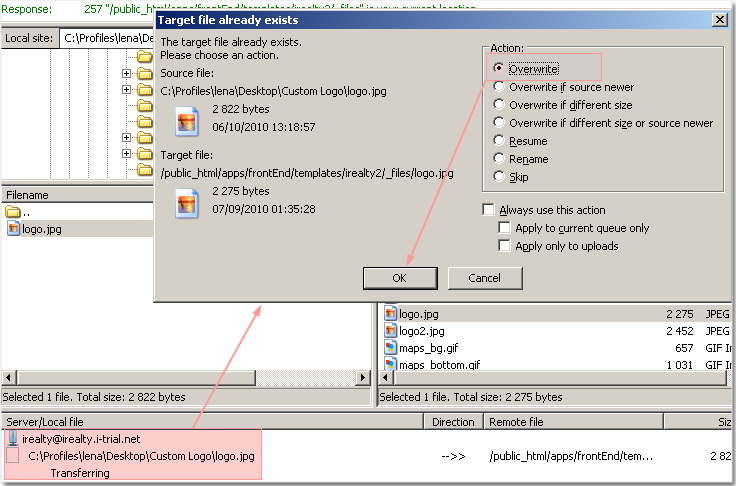Click the Transferring status text
The image size is (736, 486).
[80, 473]
